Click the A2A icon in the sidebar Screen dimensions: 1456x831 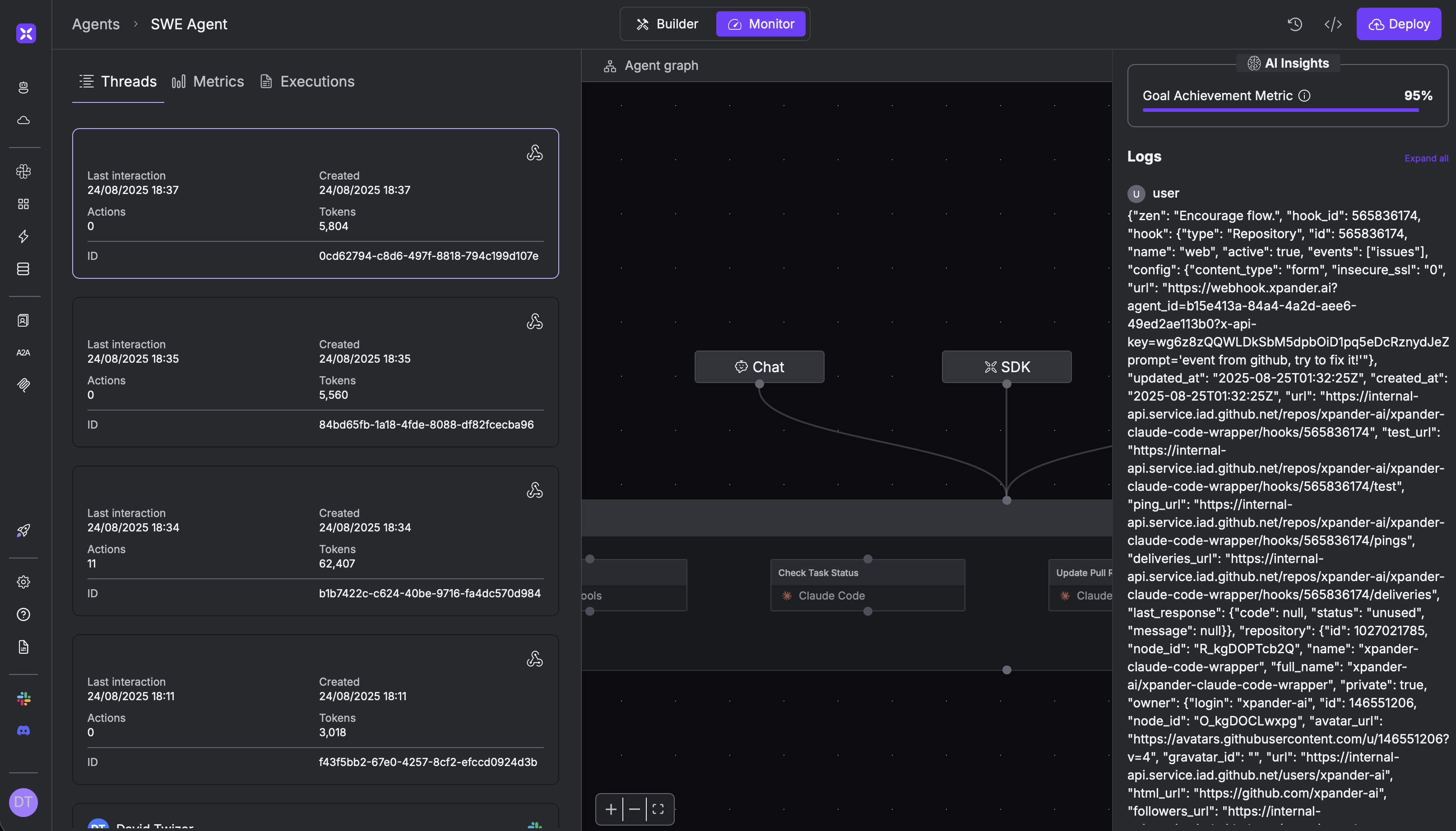coord(23,352)
